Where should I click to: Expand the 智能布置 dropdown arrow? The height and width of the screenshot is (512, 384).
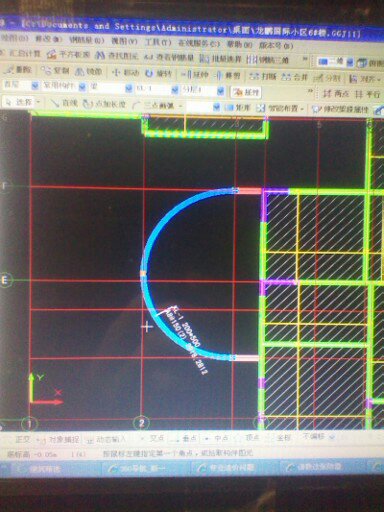coord(302,109)
